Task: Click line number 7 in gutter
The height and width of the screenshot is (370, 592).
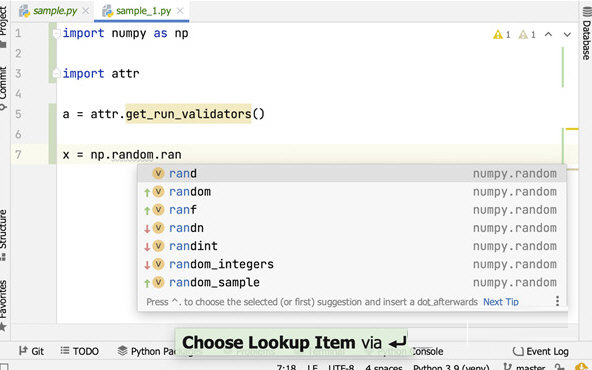Action: (18, 155)
